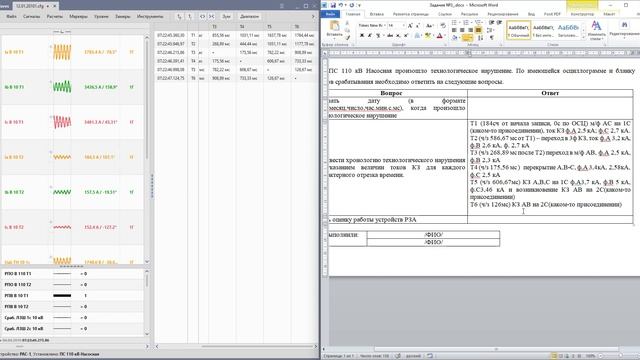The width and height of the screenshot is (640, 360).
Task: Increase paragraph indent in Word
Action: [x=499, y=22]
